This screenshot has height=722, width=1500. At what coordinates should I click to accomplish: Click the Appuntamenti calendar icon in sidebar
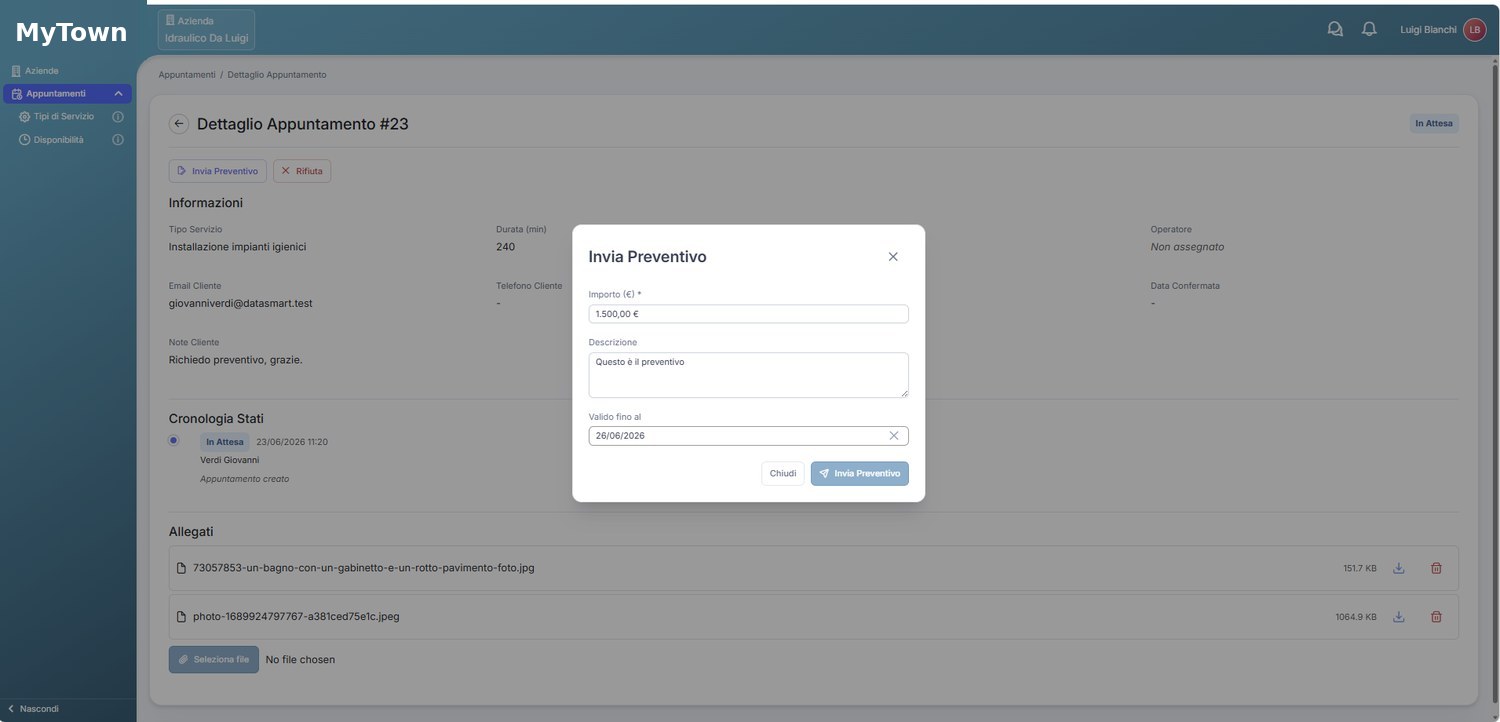(17, 94)
